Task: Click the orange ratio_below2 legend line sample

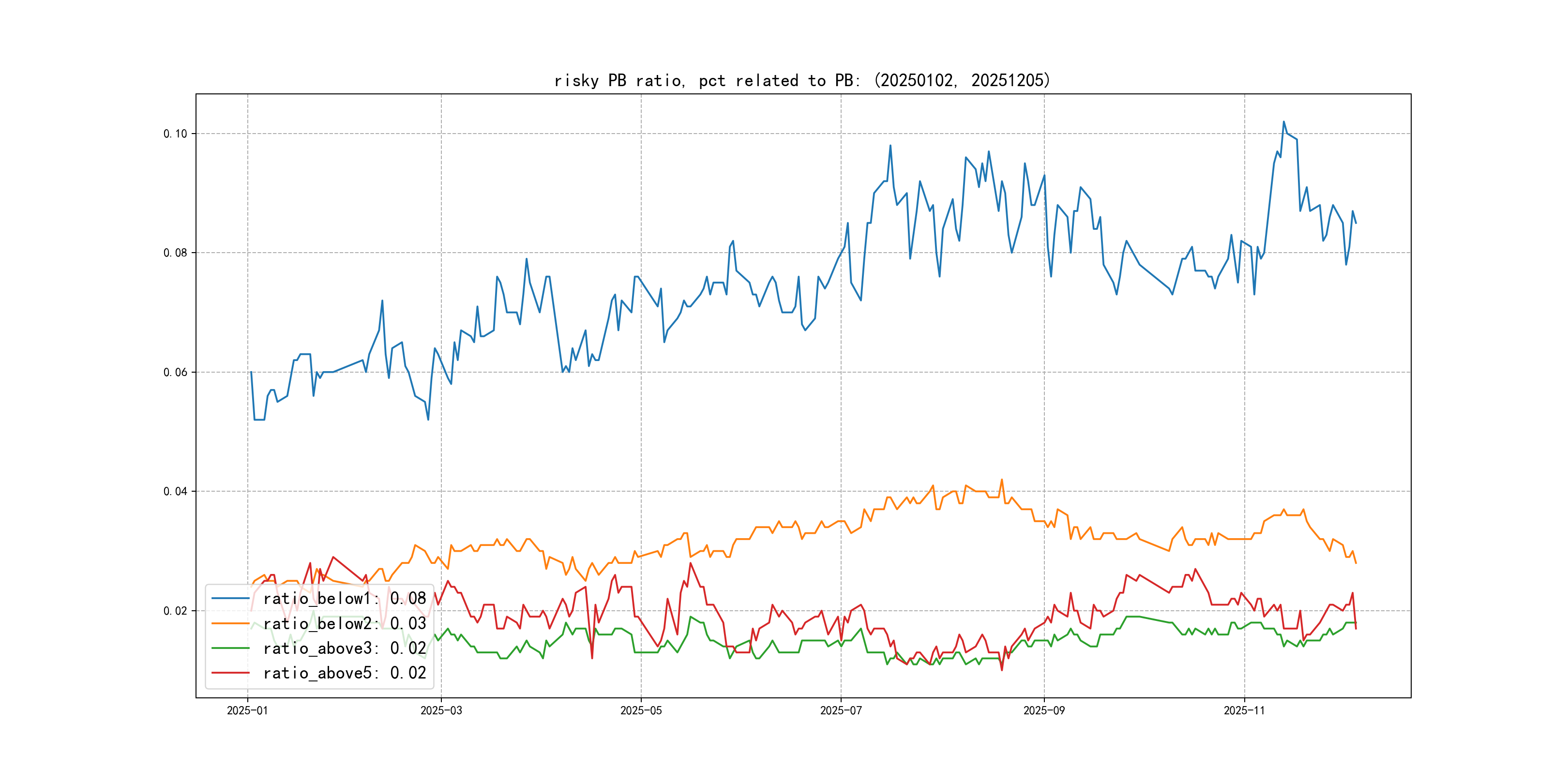Action: pos(230,623)
